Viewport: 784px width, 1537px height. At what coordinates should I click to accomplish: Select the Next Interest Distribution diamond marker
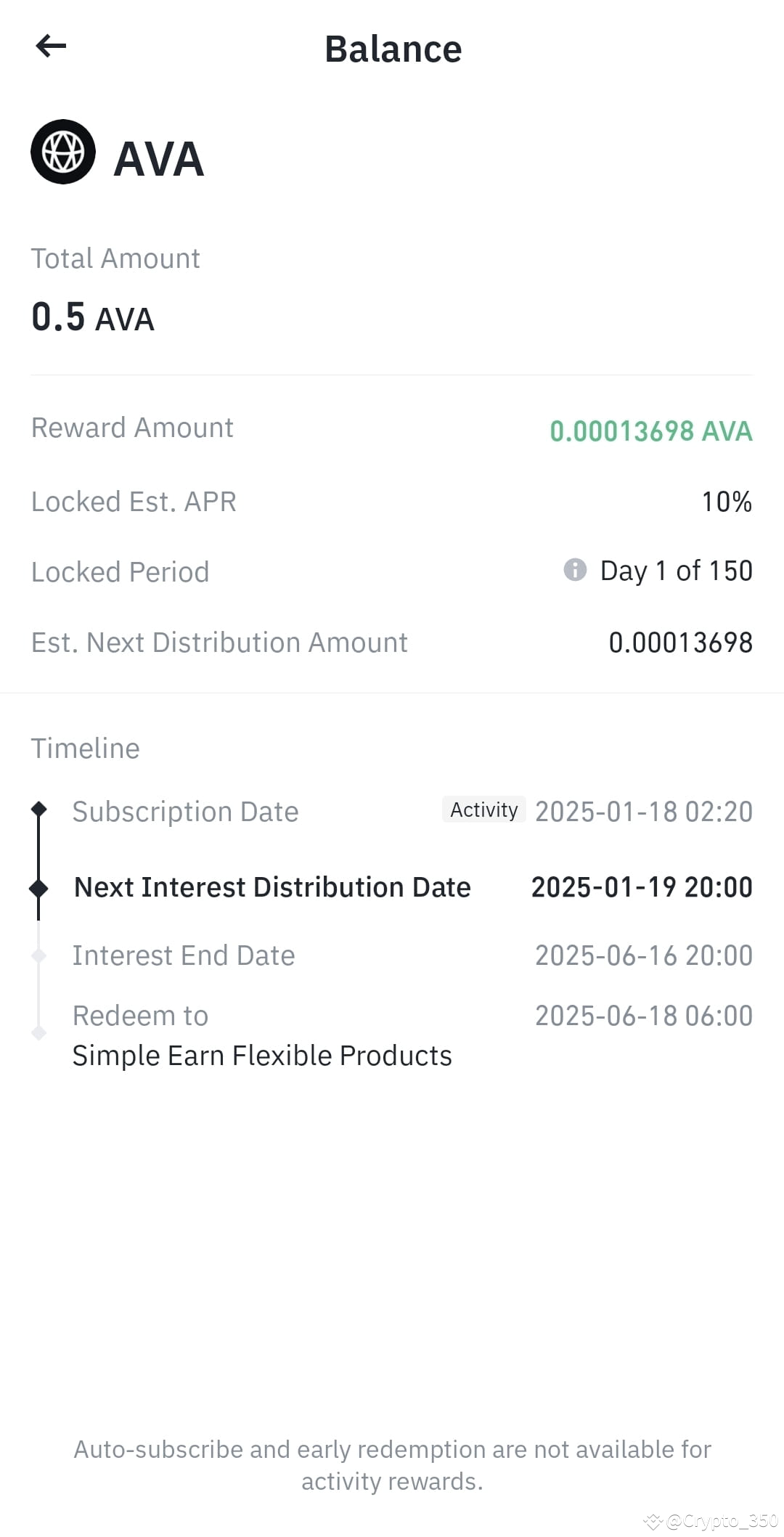pos(38,887)
